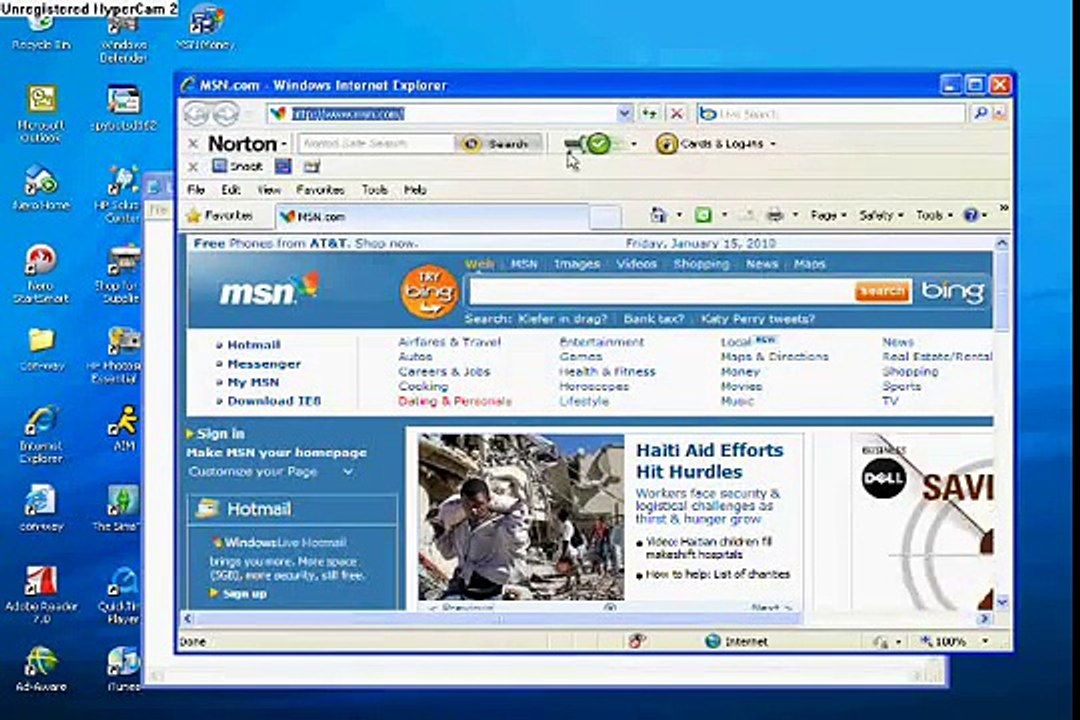The width and height of the screenshot is (1080, 720).
Task: Expand the Customize your Page chevron
Action: click(348, 472)
